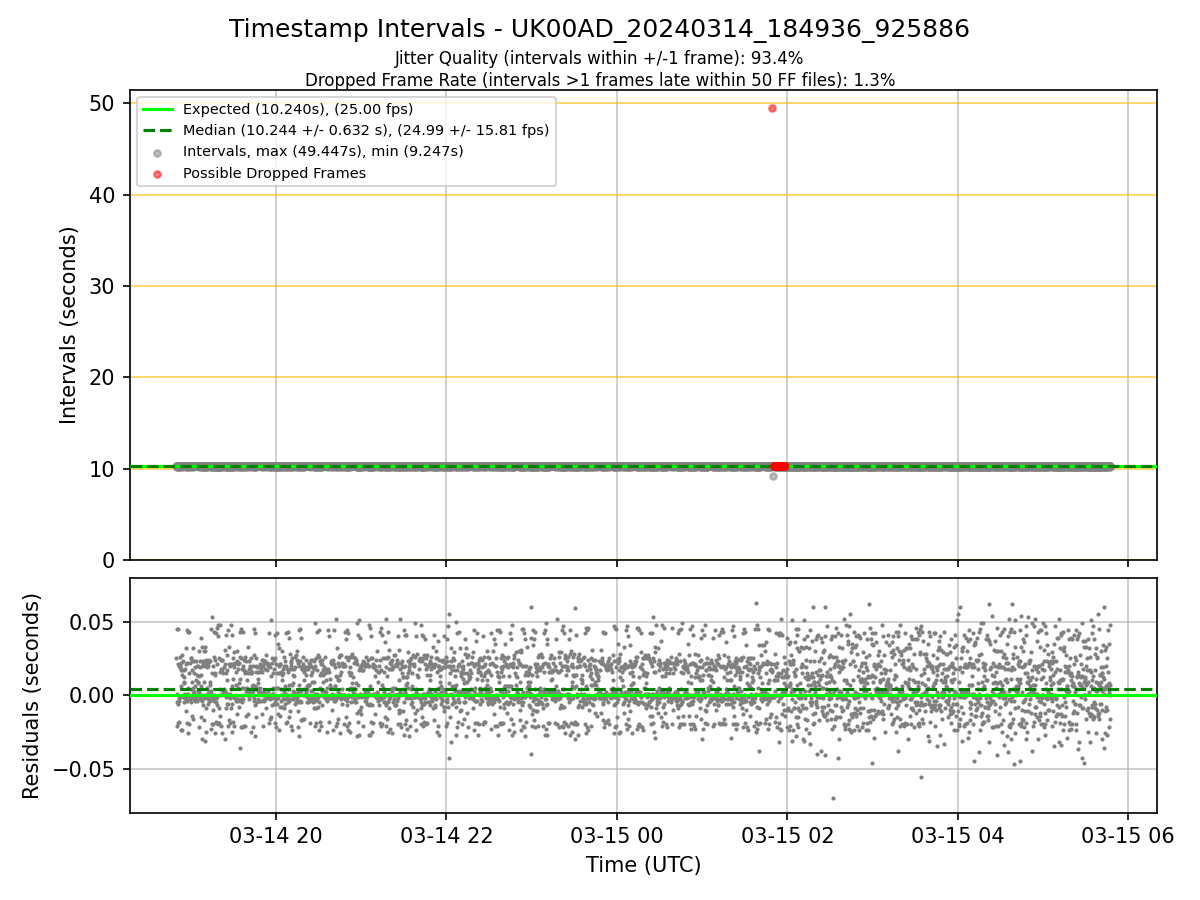
Task: Click the red outlier point near 49 seconds
Action: pos(772,108)
